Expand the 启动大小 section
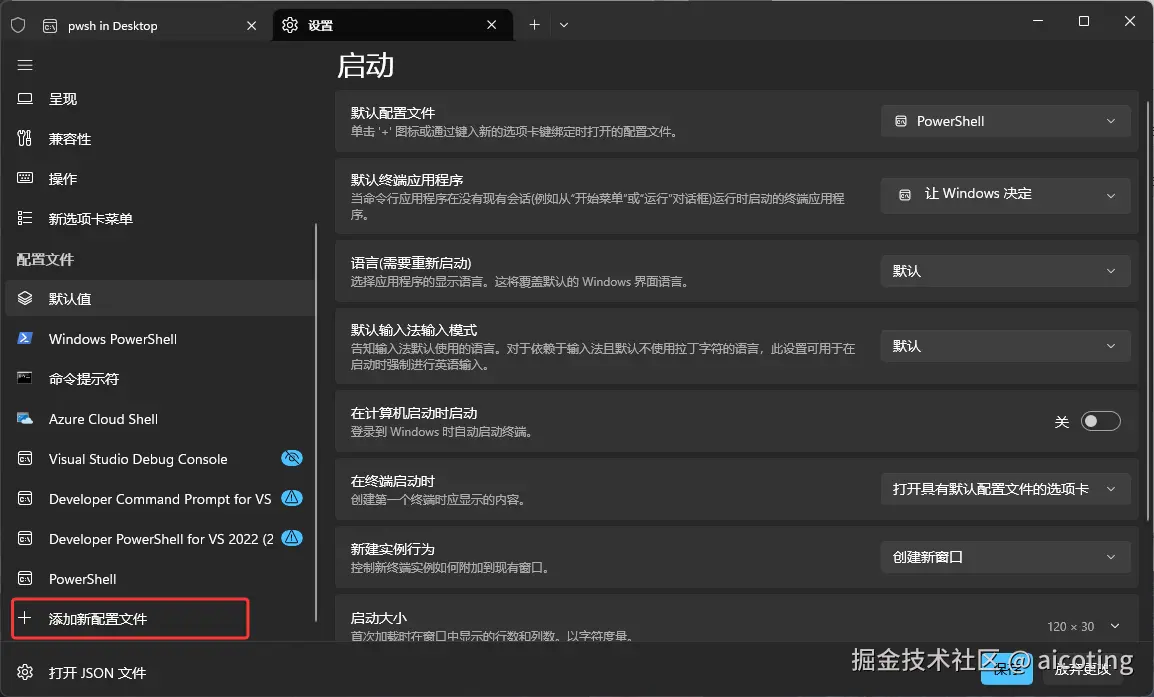 [x=1114, y=626]
